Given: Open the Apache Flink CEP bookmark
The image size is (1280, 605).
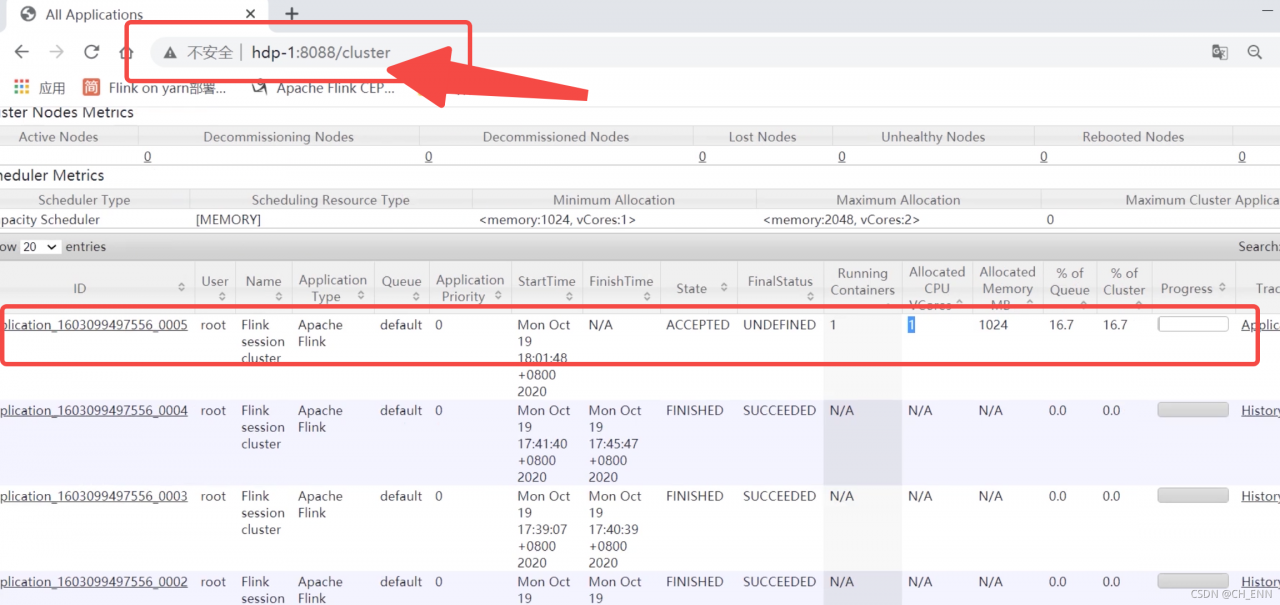Looking at the screenshot, I should coord(325,88).
